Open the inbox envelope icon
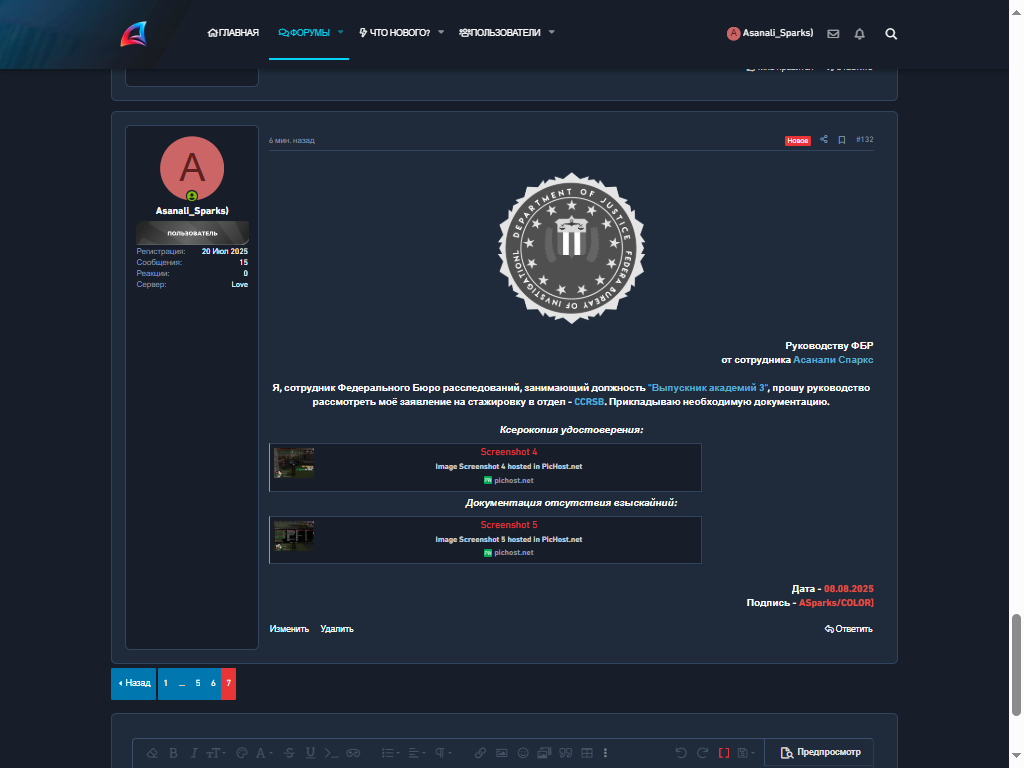 pos(833,34)
